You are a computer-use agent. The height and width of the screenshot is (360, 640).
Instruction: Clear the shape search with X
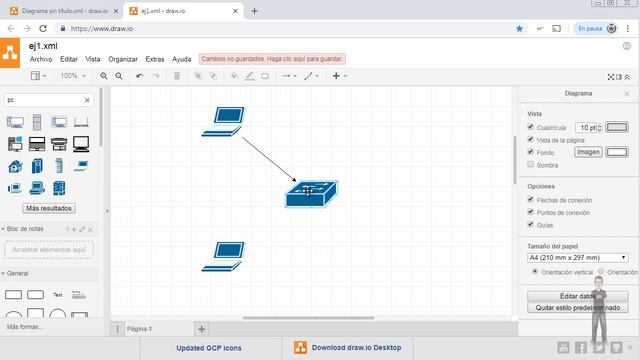tap(87, 100)
